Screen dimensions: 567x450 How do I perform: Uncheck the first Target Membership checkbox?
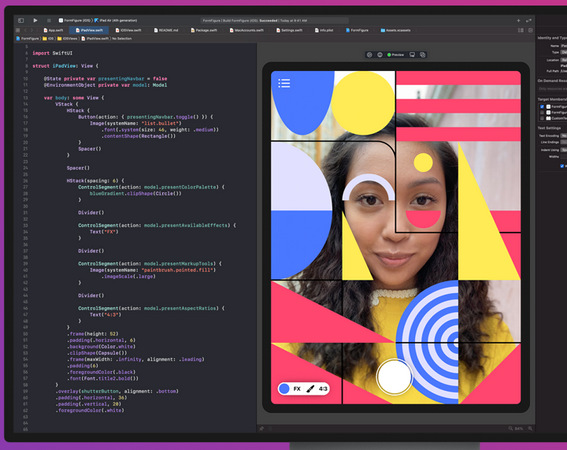[x=542, y=107]
